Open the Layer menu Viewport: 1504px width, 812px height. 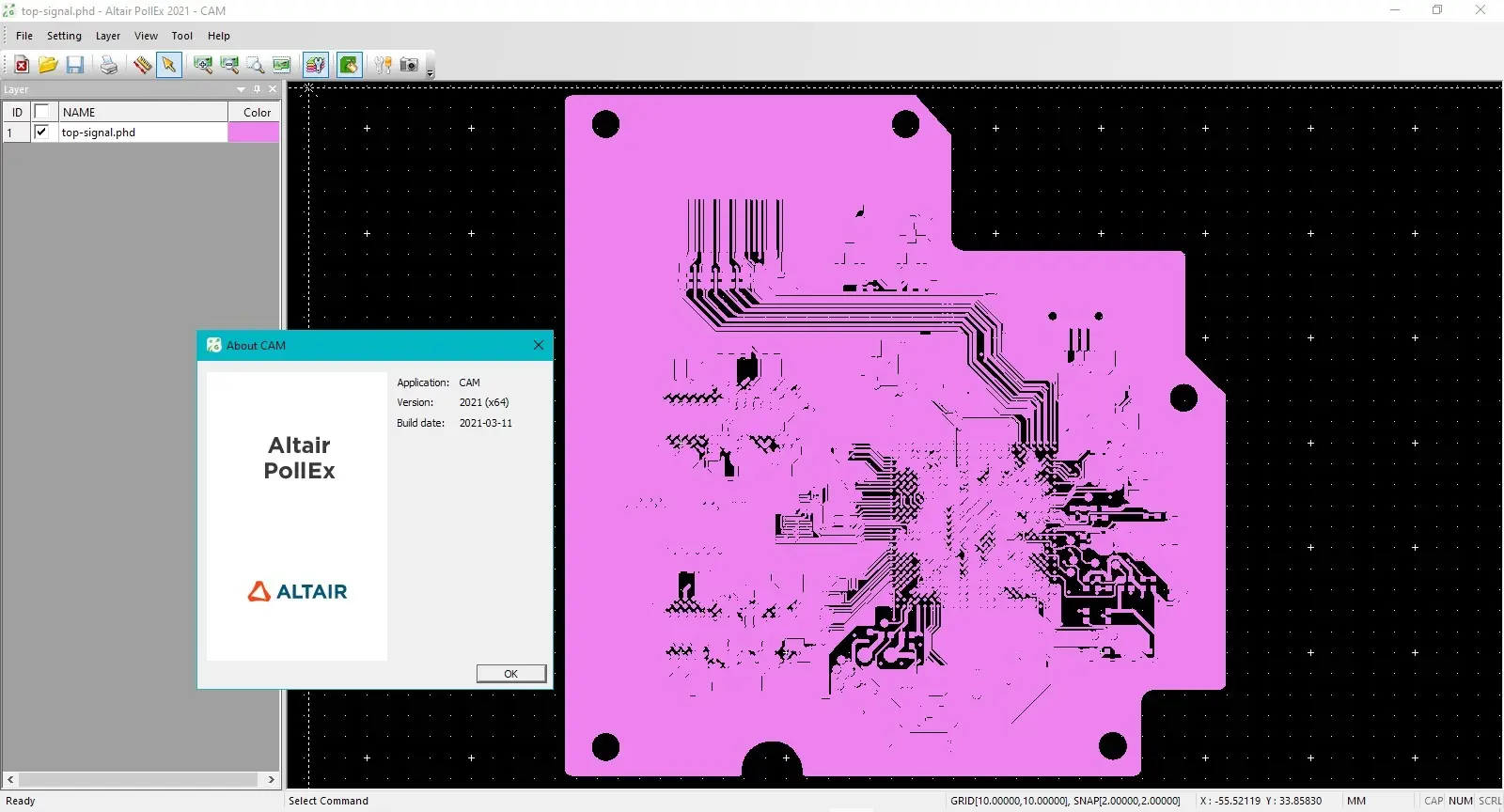(108, 36)
